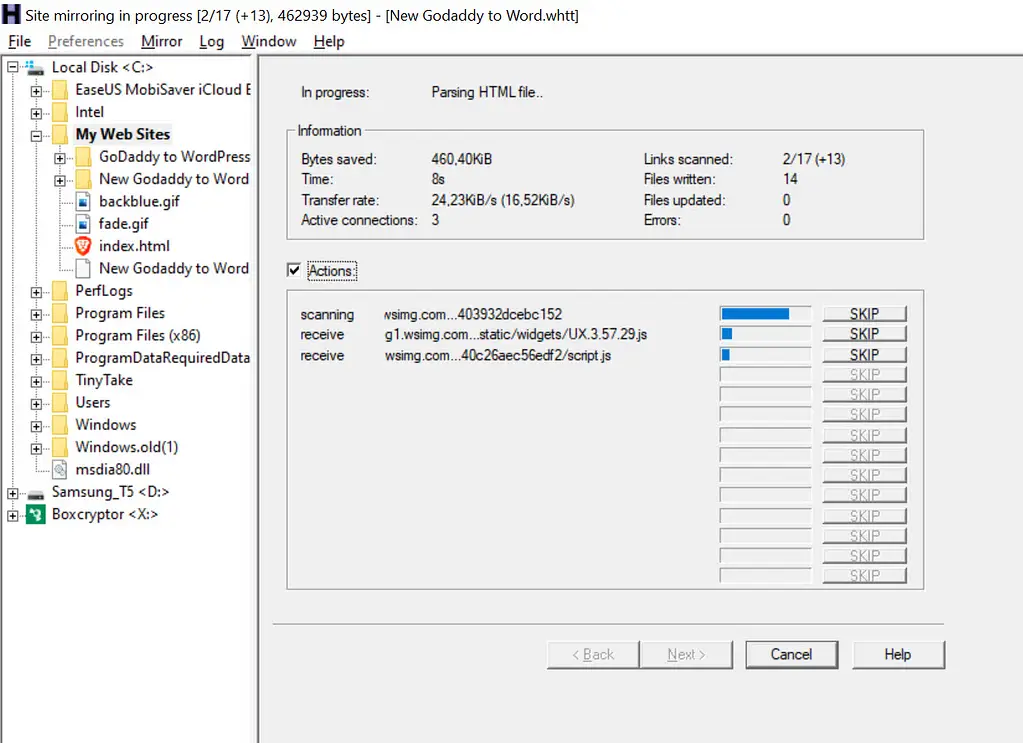Image resolution: width=1023 pixels, height=743 pixels.
Task: Click the scanning progress bar
Action: [x=765, y=314]
